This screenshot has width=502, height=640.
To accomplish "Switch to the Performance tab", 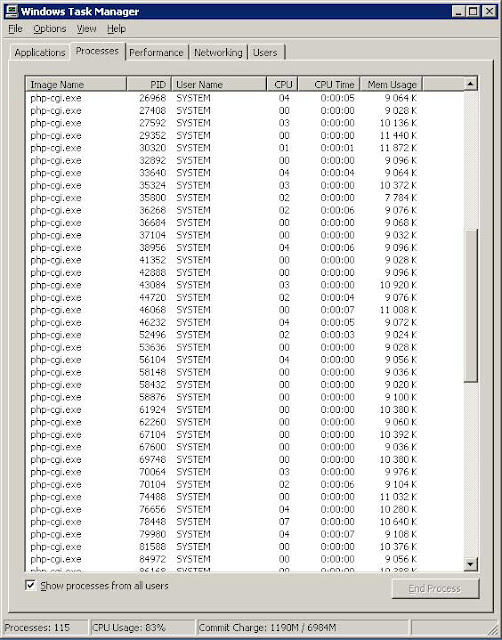I will coord(156,53).
